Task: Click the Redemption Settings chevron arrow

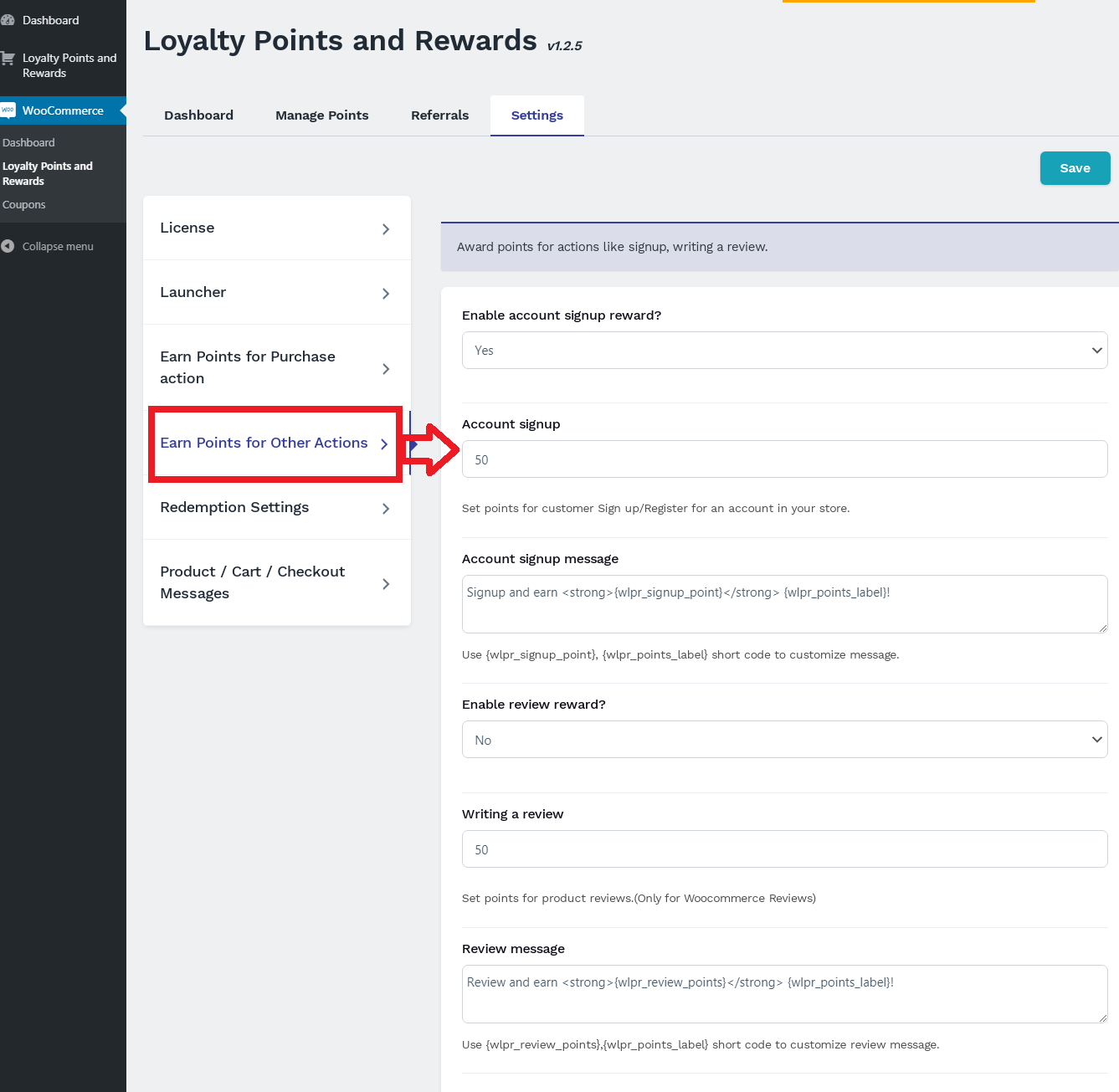Action: (x=386, y=508)
